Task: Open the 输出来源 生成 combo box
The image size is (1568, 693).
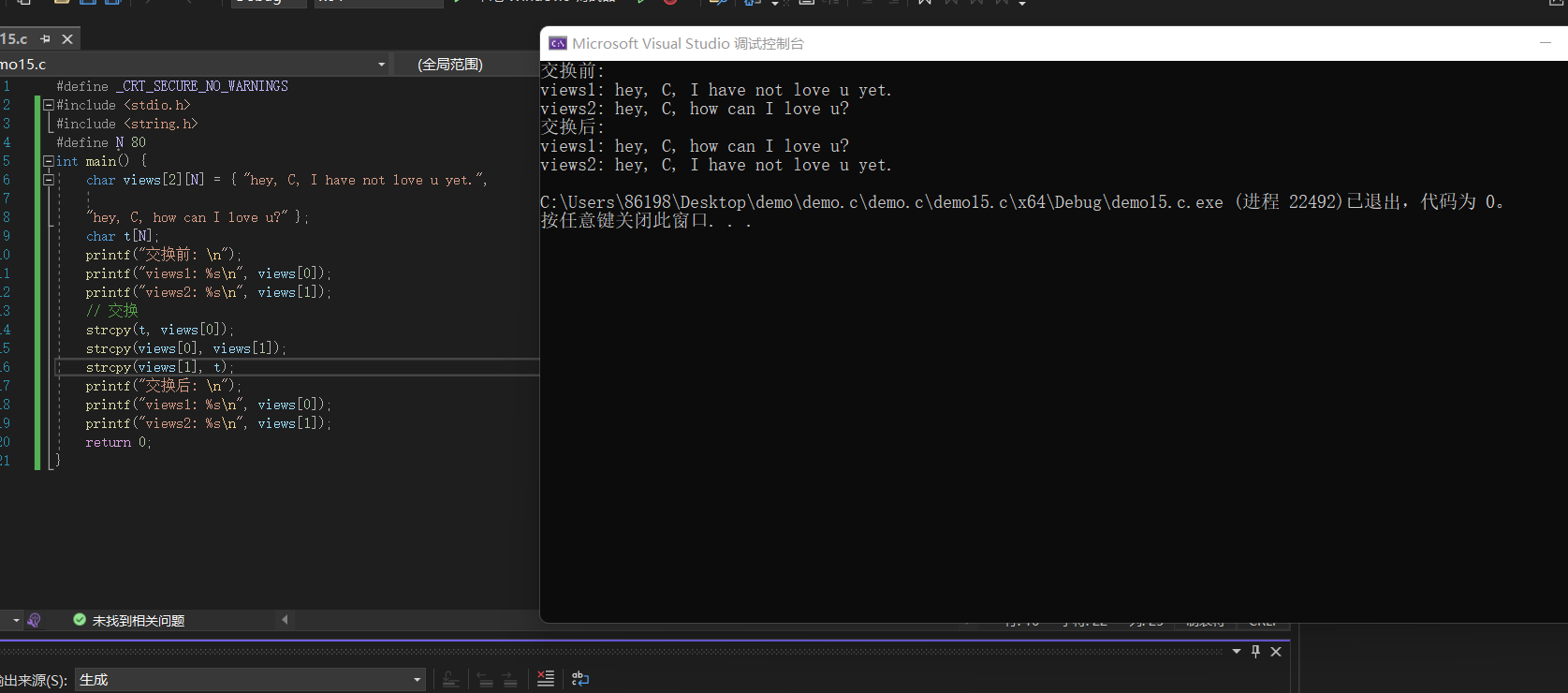Action: (251, 680)
